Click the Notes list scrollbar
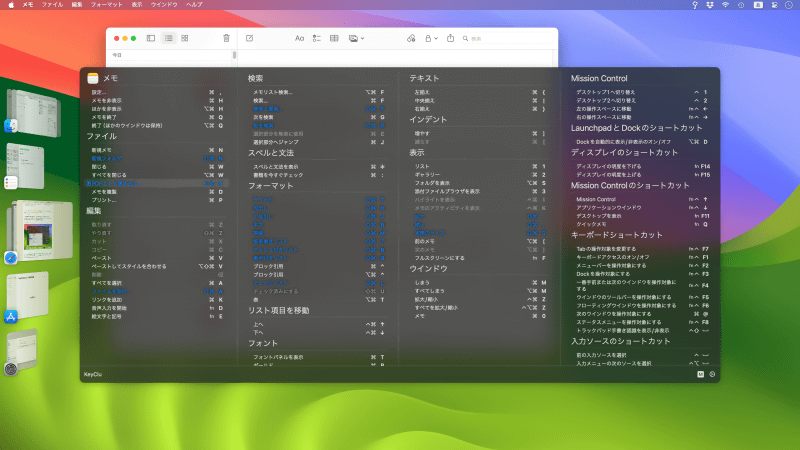Viewport: 800px width, 450px height. pos(234,55)
